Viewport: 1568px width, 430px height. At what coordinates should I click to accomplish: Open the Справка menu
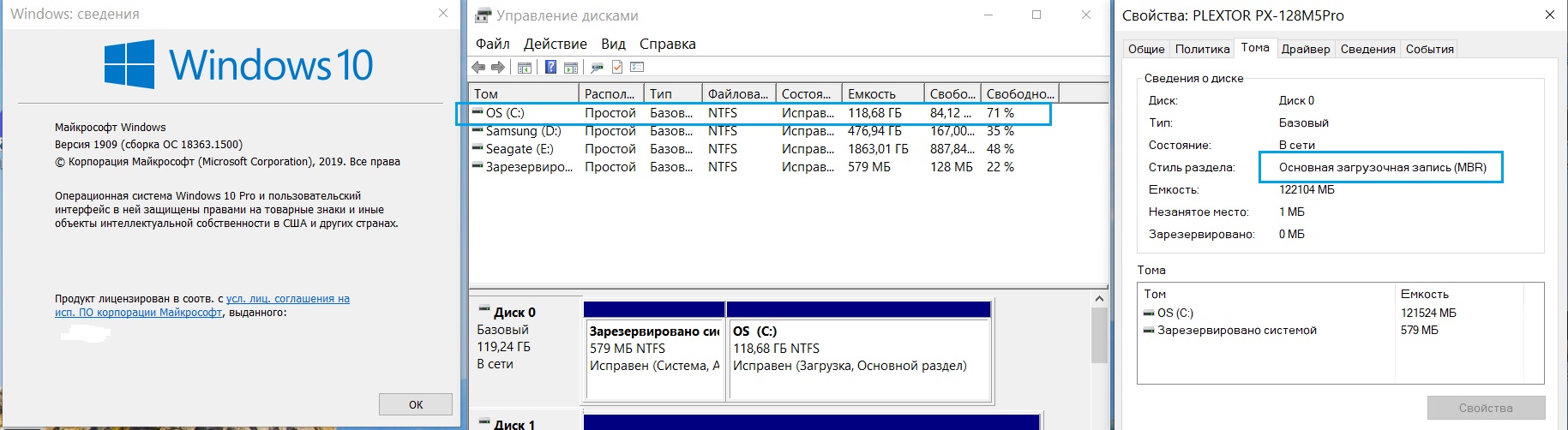668,44
